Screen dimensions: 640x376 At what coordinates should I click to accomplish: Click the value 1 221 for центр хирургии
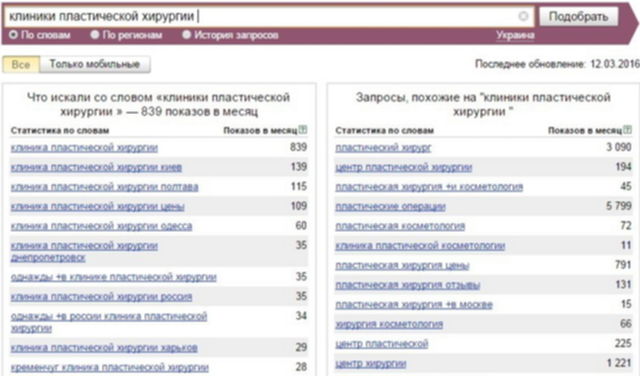point(619,363)
